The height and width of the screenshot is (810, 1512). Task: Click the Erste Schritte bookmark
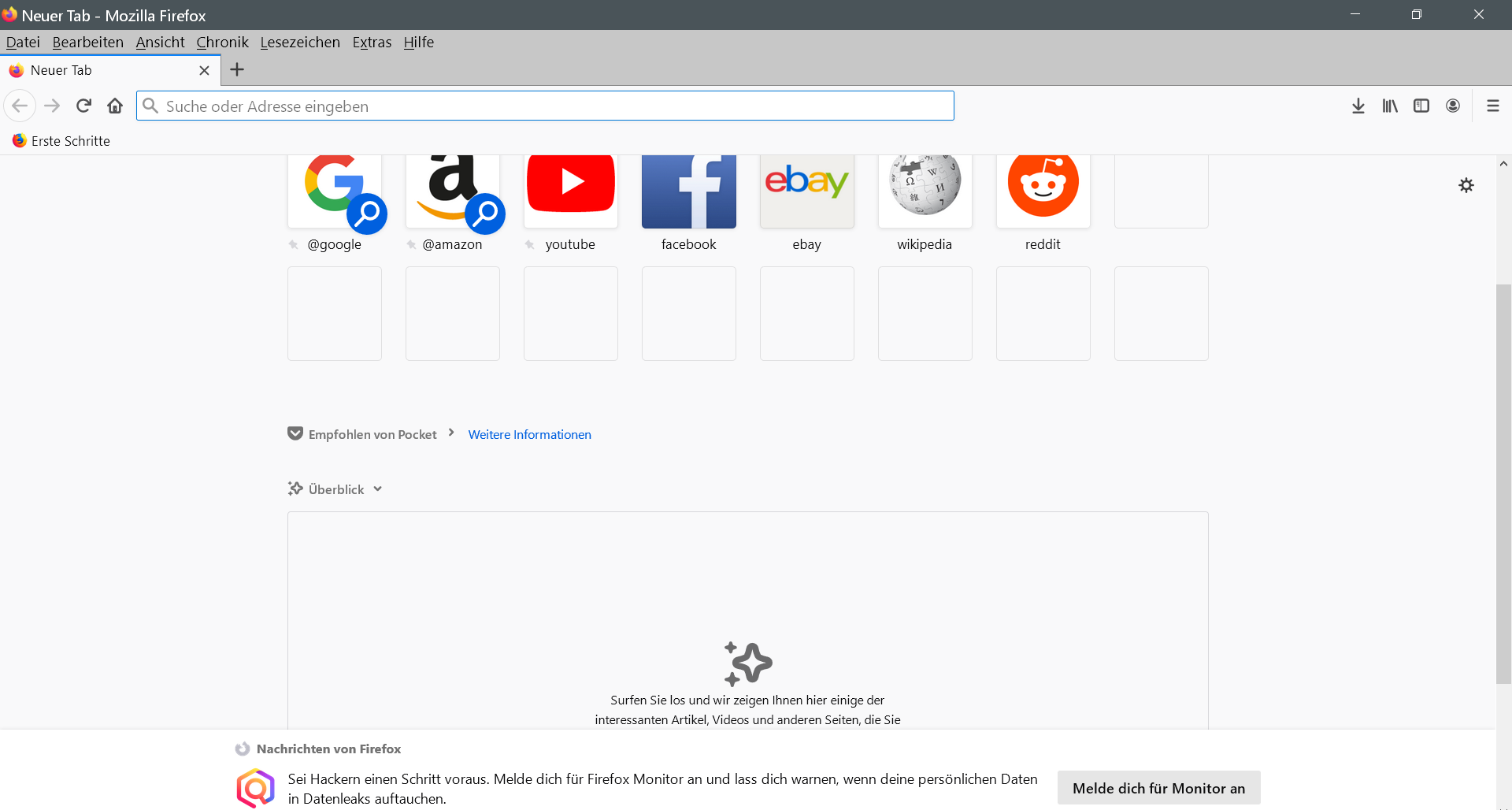61,141
